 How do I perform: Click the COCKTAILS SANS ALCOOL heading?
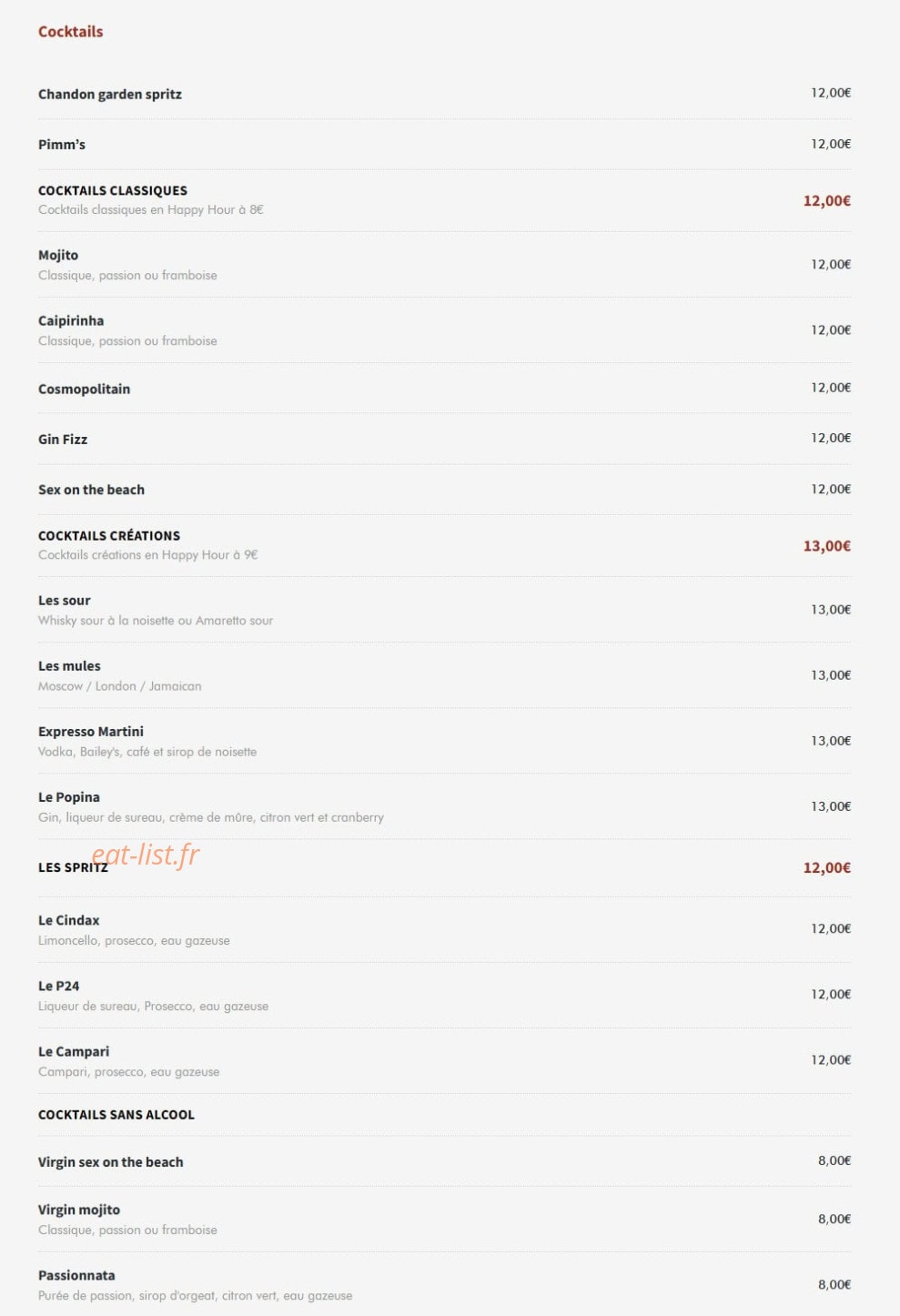116,1115
